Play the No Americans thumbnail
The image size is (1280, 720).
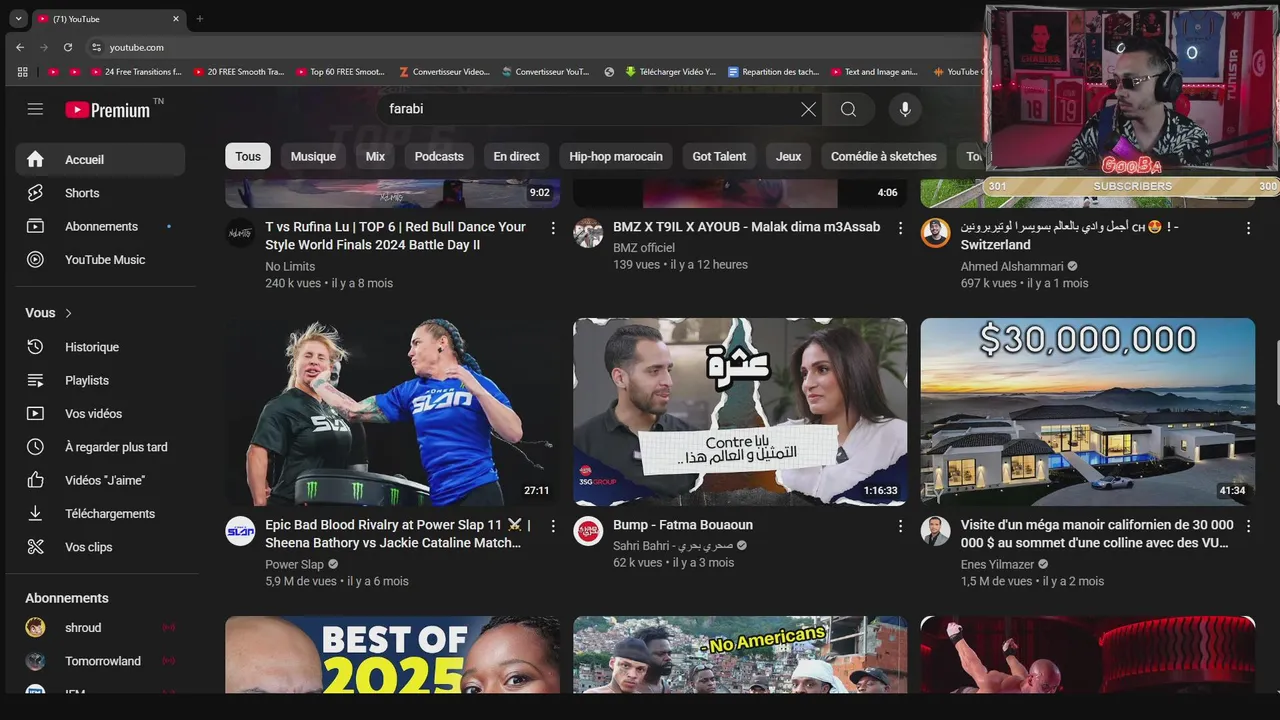(x=740, y=655)
